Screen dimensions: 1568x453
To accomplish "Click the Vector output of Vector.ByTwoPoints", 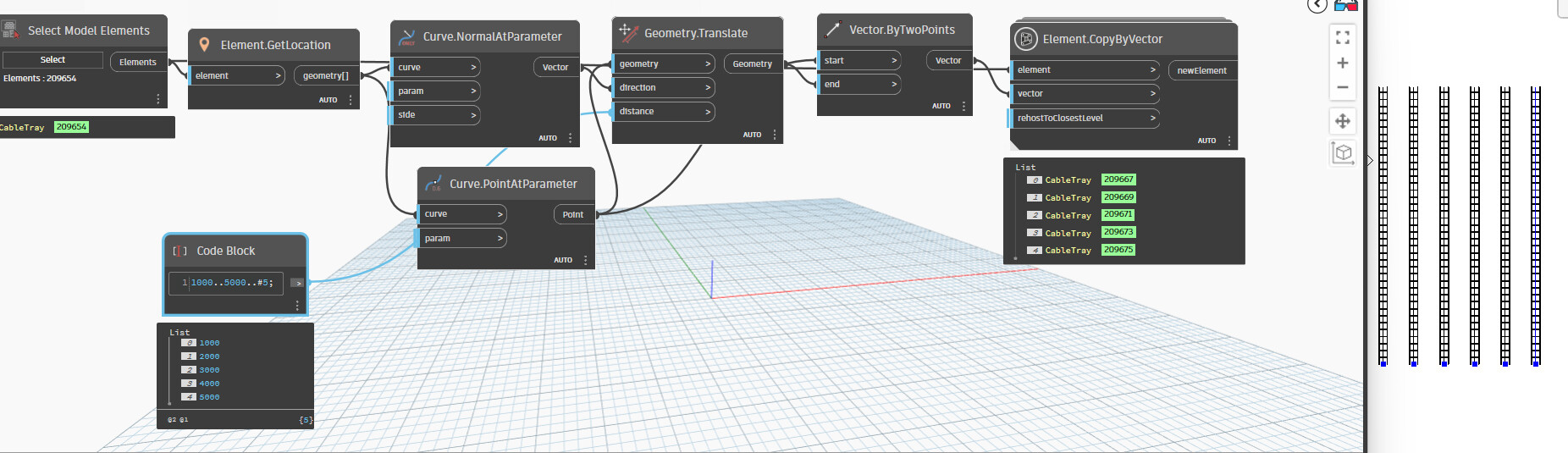I will [948, 60].
